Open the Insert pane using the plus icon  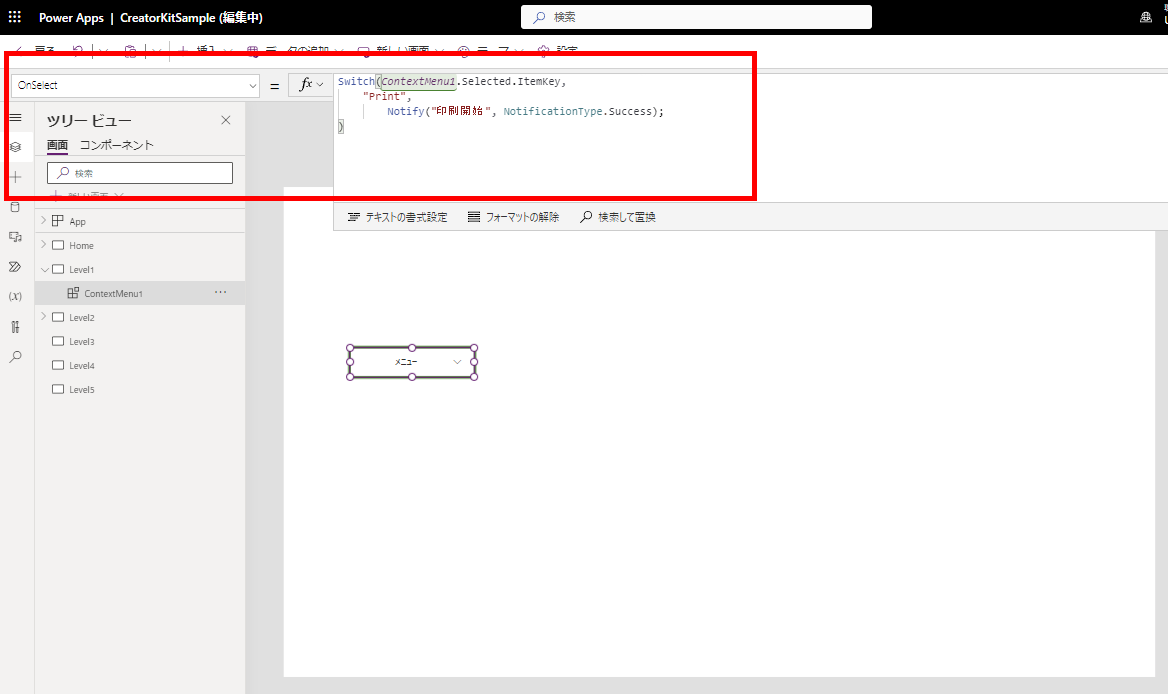tap(15, 176)
